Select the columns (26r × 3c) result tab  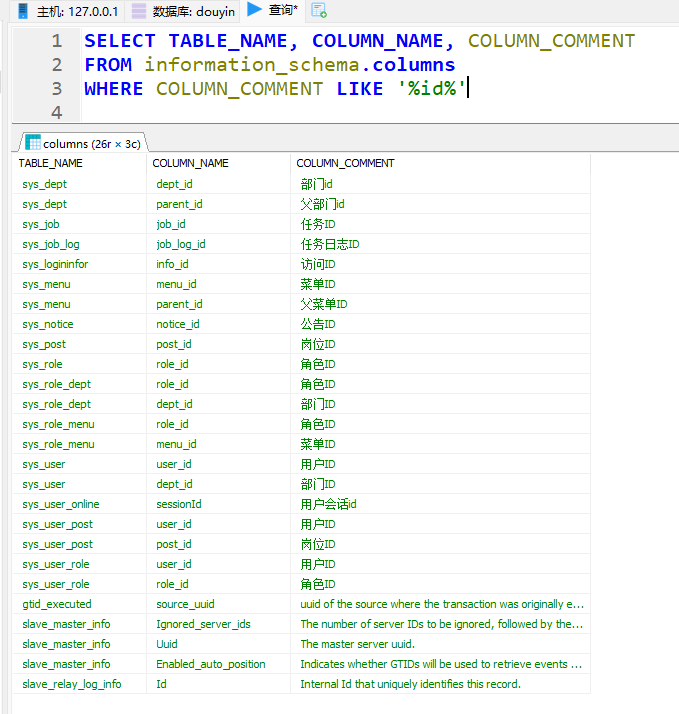(84, 143)
